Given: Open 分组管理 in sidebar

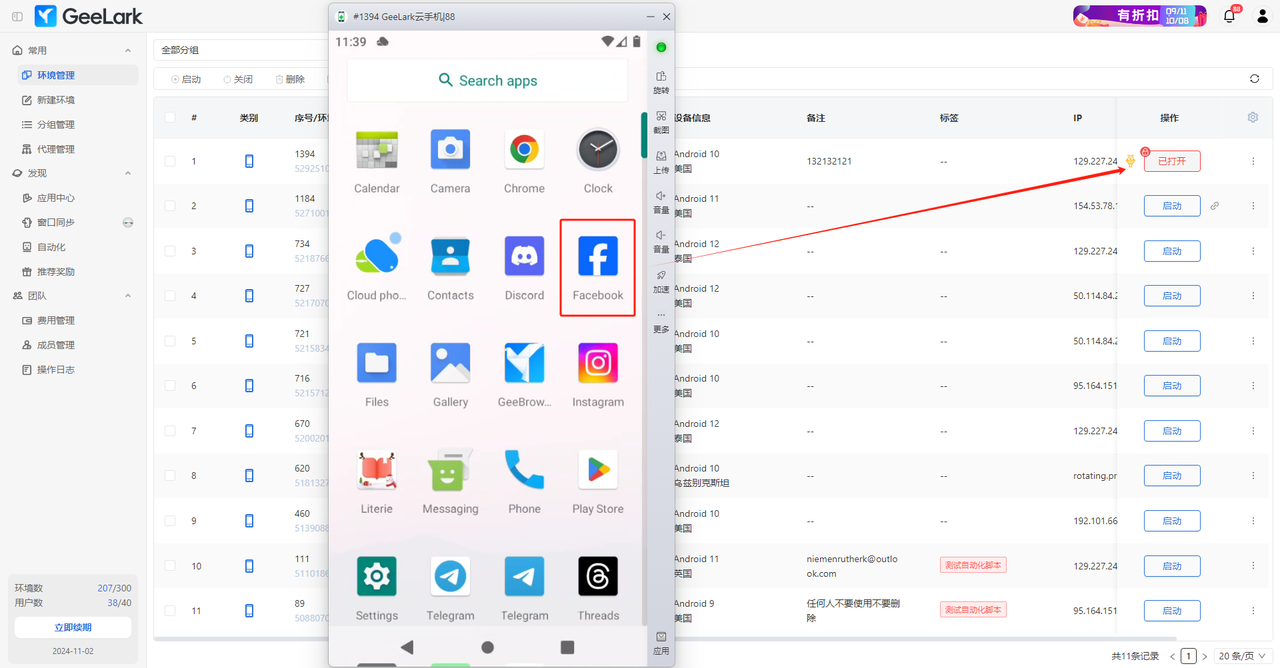Looking at the screenshot, I should tap(77, 125).
